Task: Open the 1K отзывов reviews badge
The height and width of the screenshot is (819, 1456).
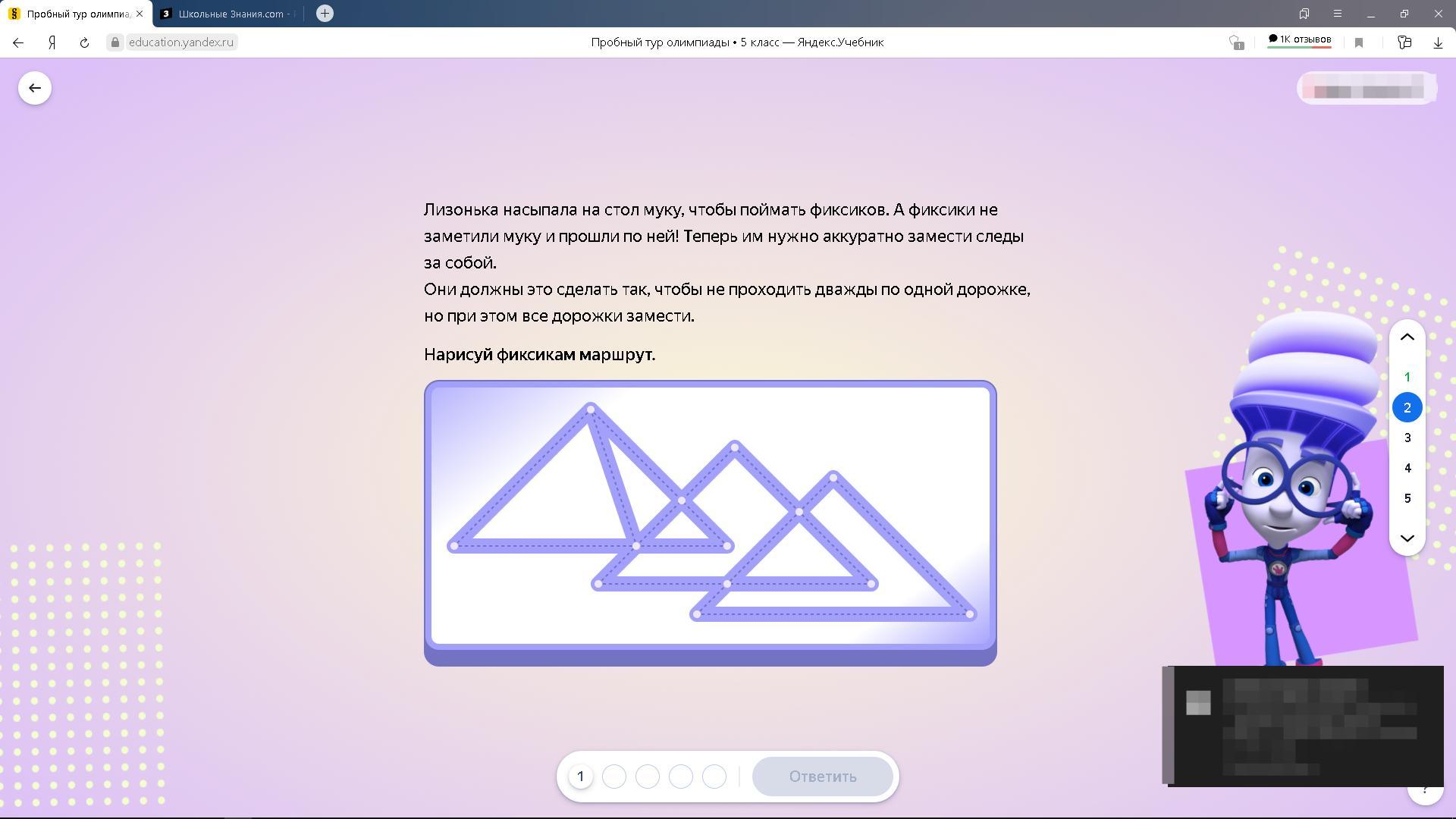Action: 1299,39
